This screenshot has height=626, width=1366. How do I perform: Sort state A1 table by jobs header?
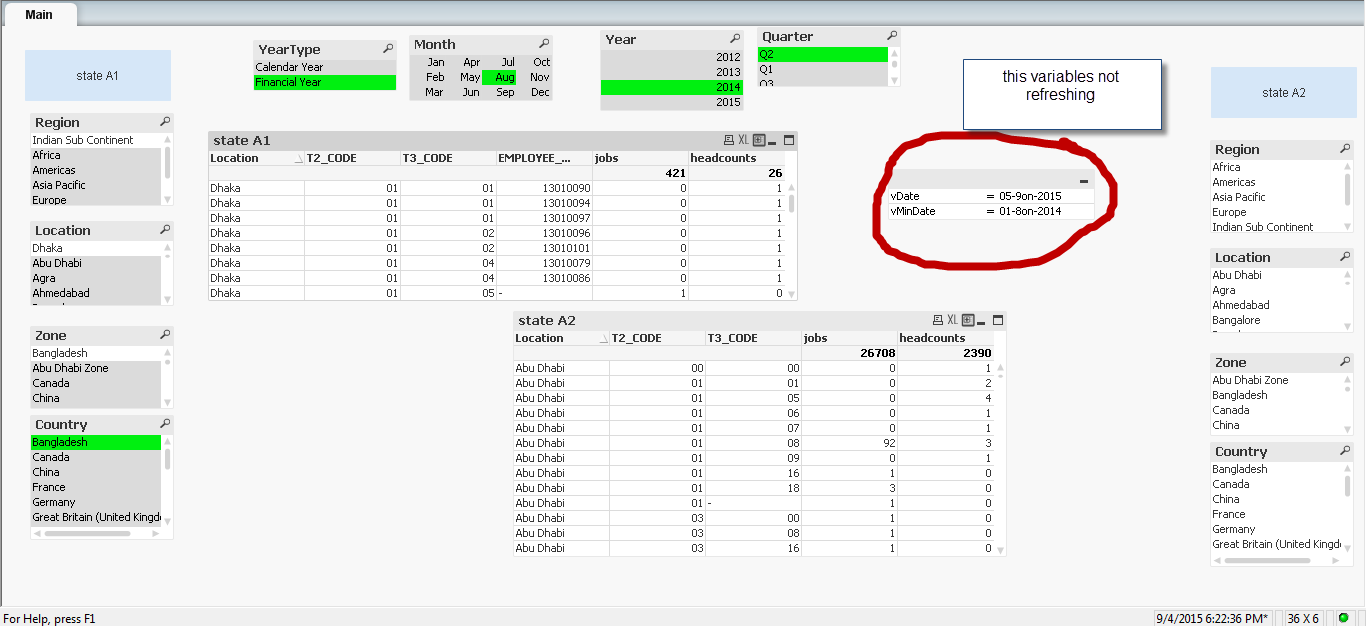click(x=640, y=158)
